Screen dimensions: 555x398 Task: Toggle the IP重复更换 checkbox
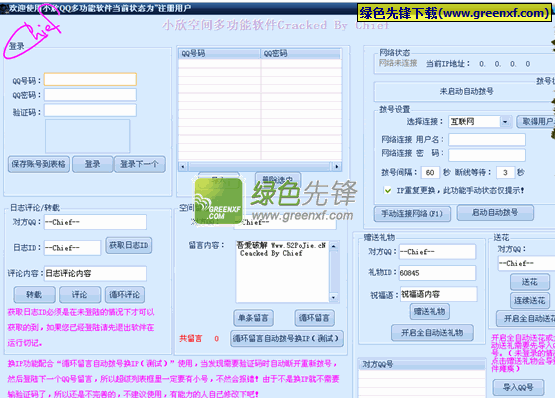coord(388,191)
